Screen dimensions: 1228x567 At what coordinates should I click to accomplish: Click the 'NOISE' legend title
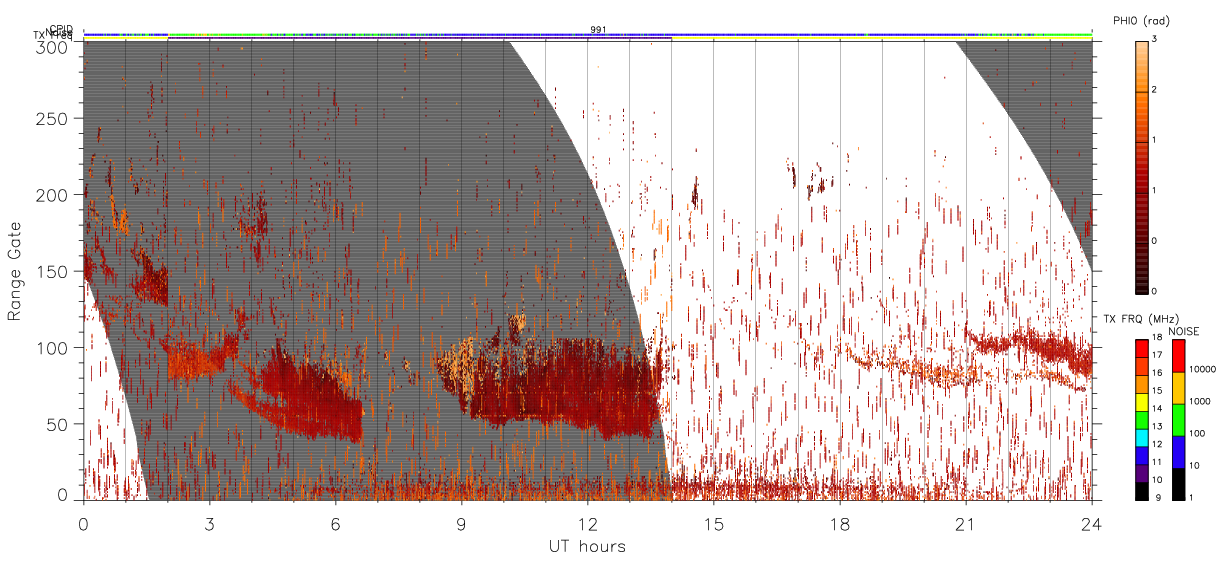click(1184, 331)
